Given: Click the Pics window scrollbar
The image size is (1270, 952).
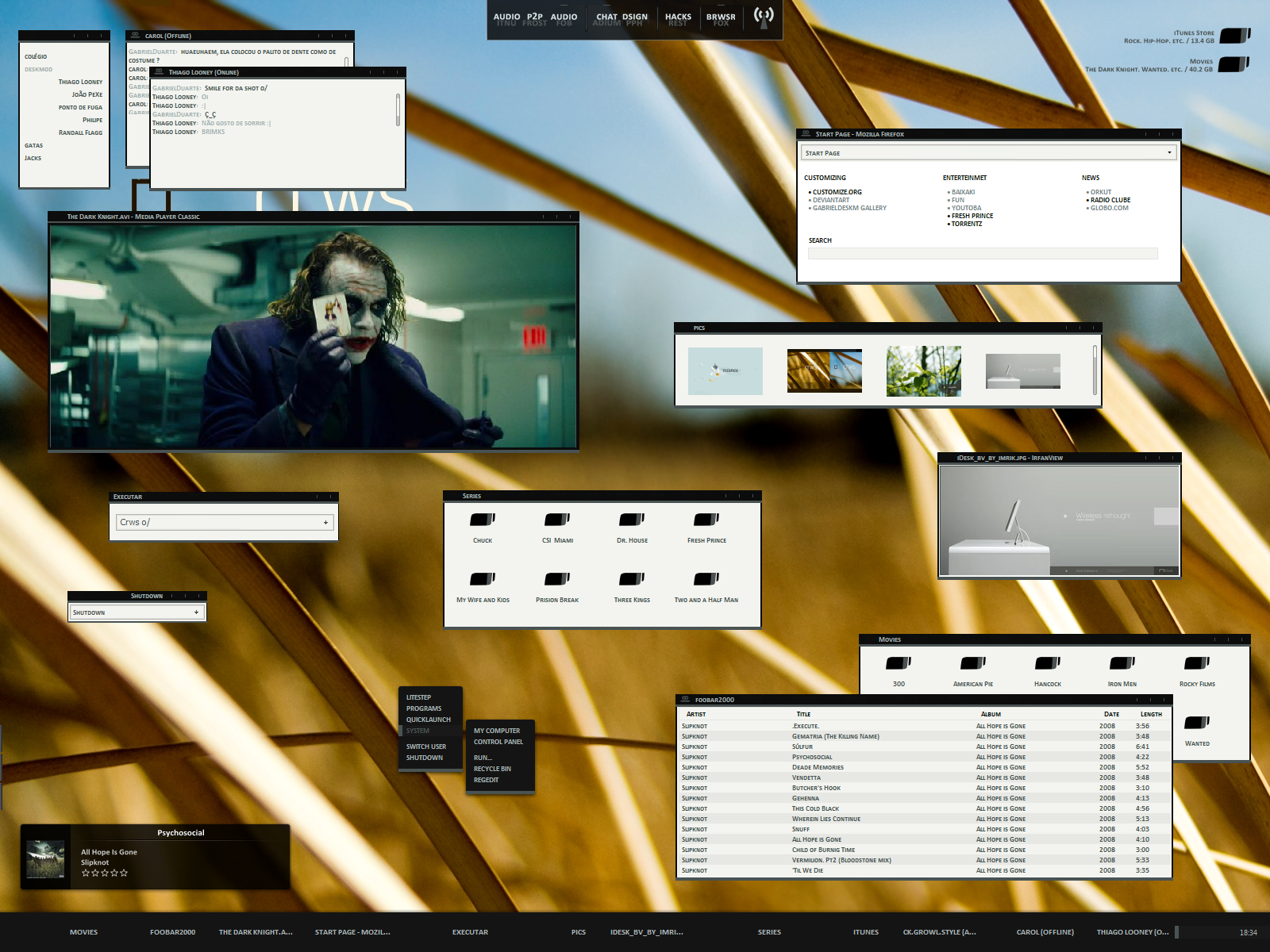Looking at the screenshot, I should click(x=1095, y=370).
